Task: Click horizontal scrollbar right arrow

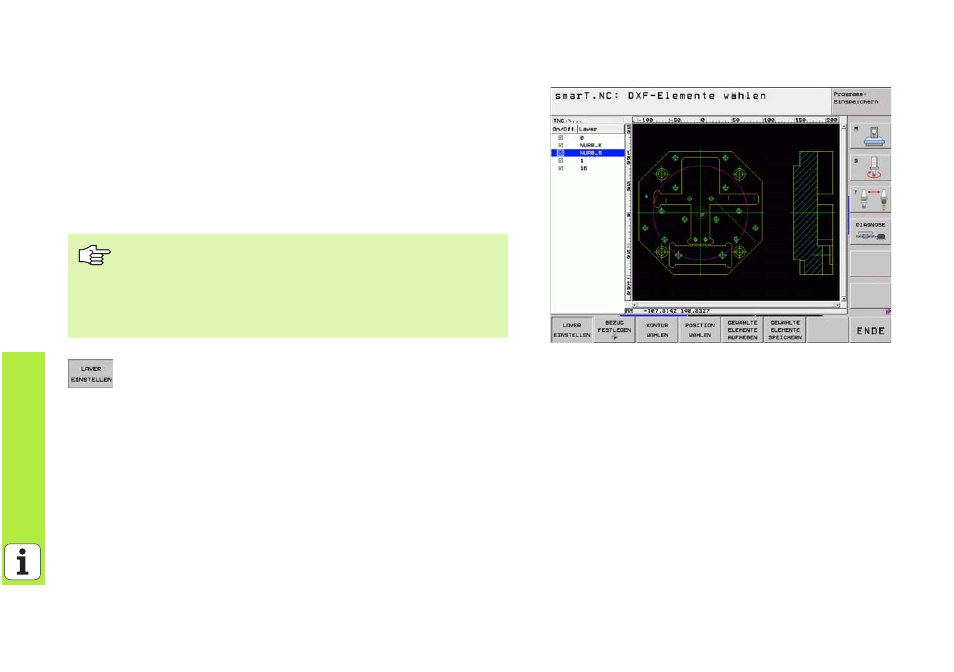Action: (x=837, y=305)
